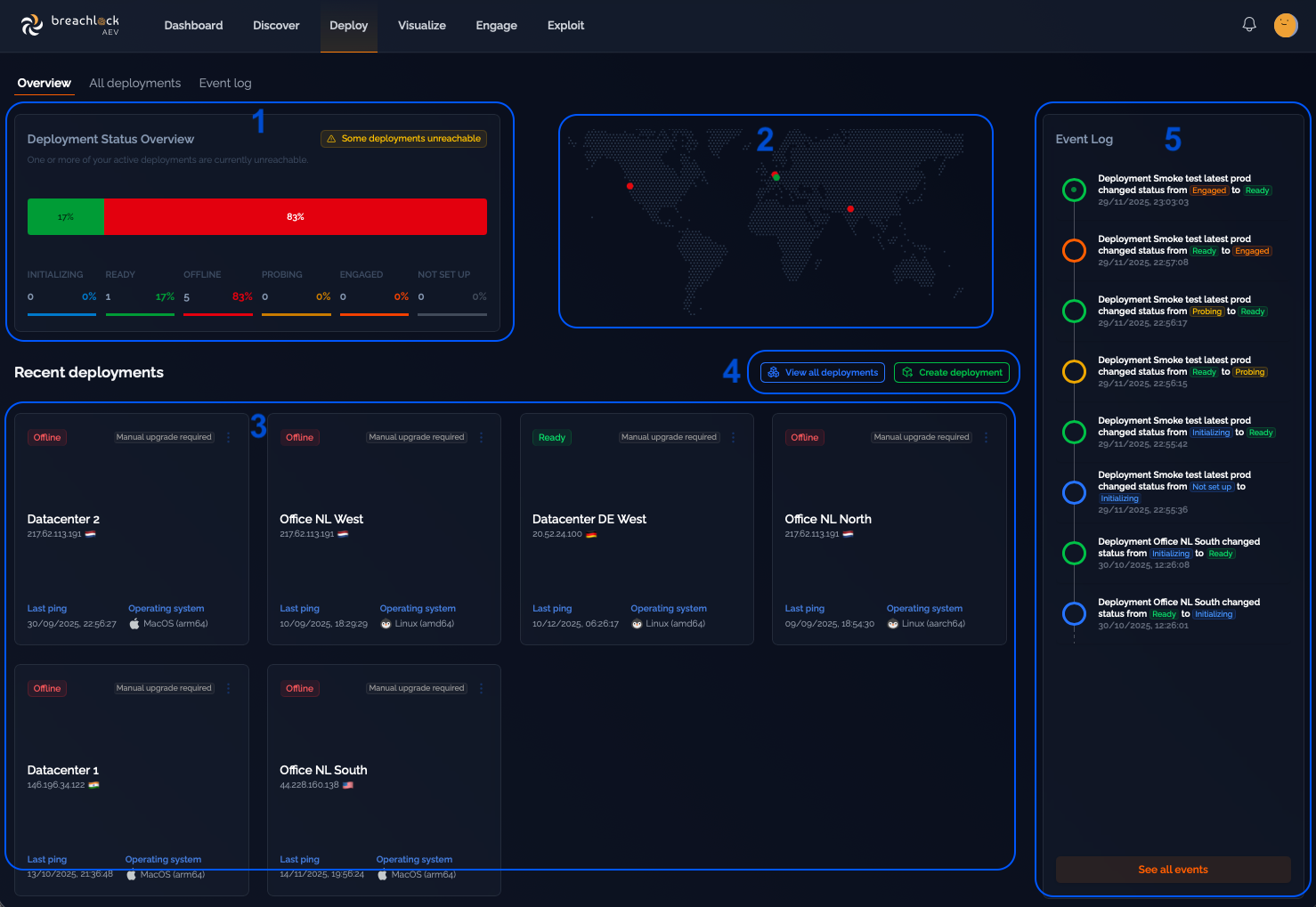Open the Datacenter DE West deployment title
This screenshot has height=907, width=1316.
point(589,519)
